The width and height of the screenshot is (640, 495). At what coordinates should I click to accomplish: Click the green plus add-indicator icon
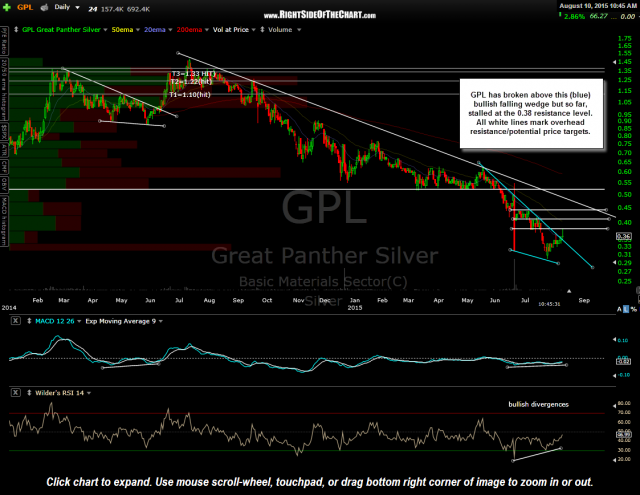click(7, 7)
